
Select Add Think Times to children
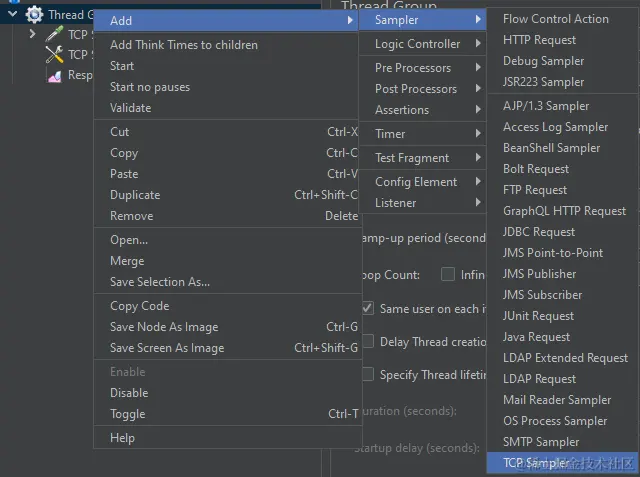(184, 45)
